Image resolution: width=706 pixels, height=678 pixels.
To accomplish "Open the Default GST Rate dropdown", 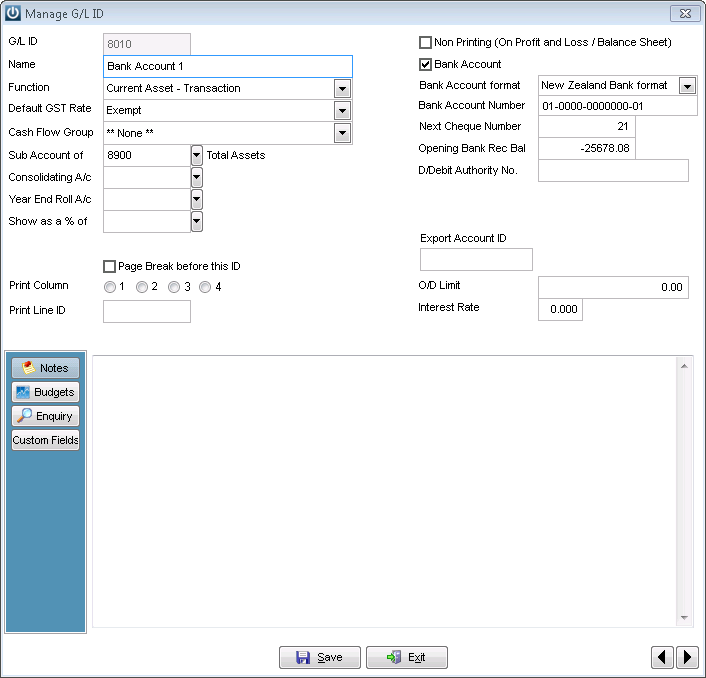I will click(x=342, y=110).
